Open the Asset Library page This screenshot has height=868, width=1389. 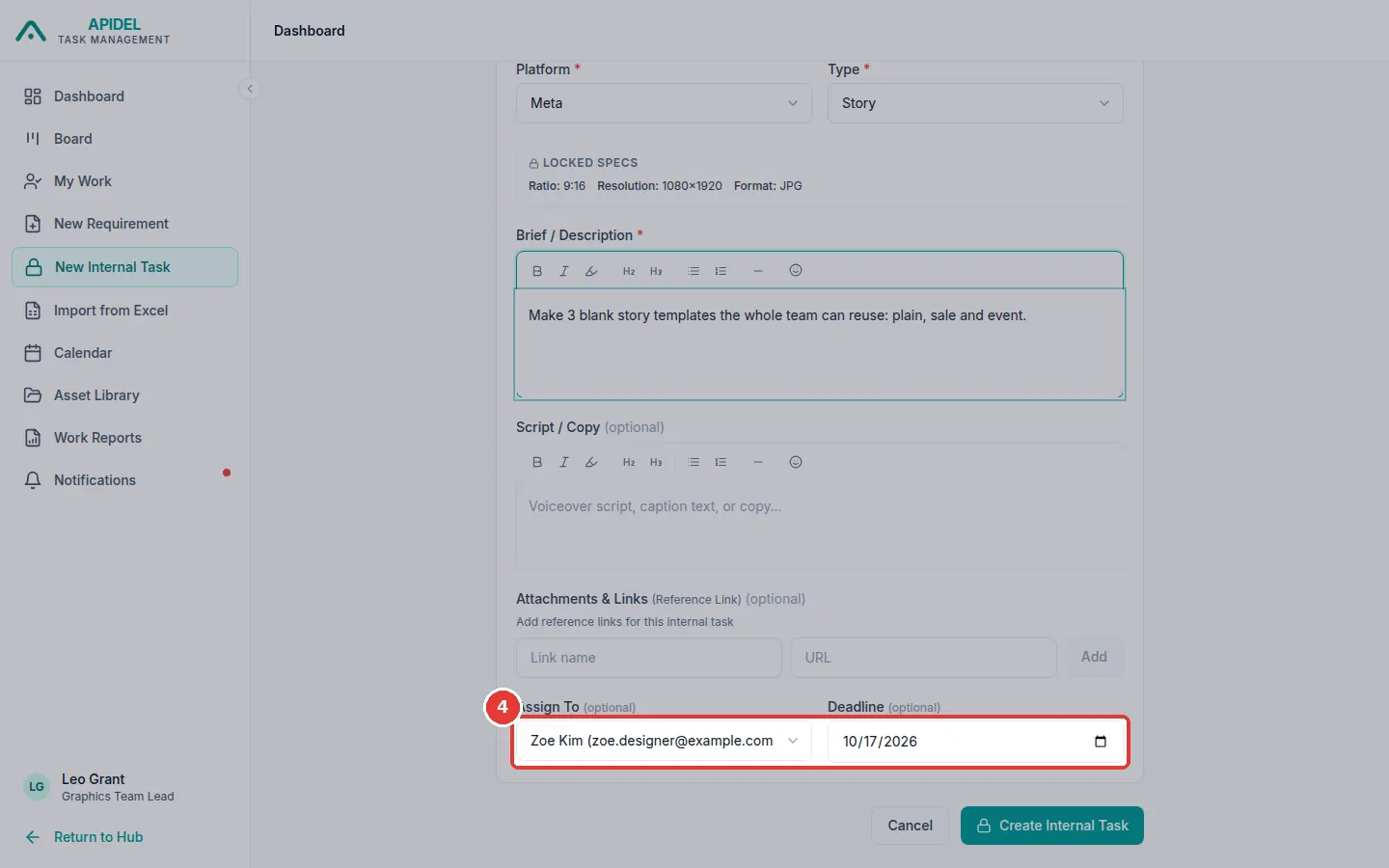124,395
